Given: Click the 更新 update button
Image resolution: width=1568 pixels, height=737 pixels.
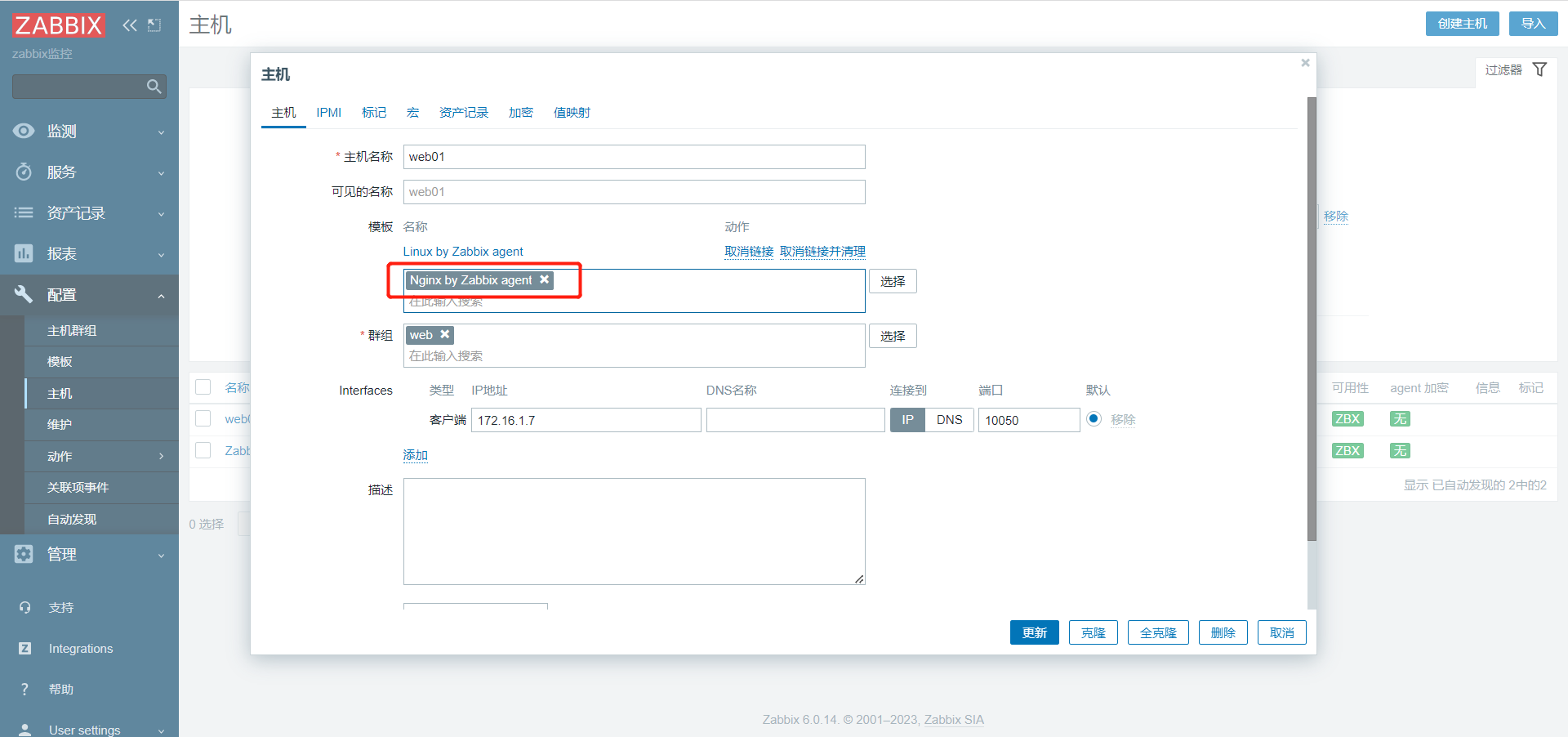Looking at the screenshot, I should tap(1035, 632).
